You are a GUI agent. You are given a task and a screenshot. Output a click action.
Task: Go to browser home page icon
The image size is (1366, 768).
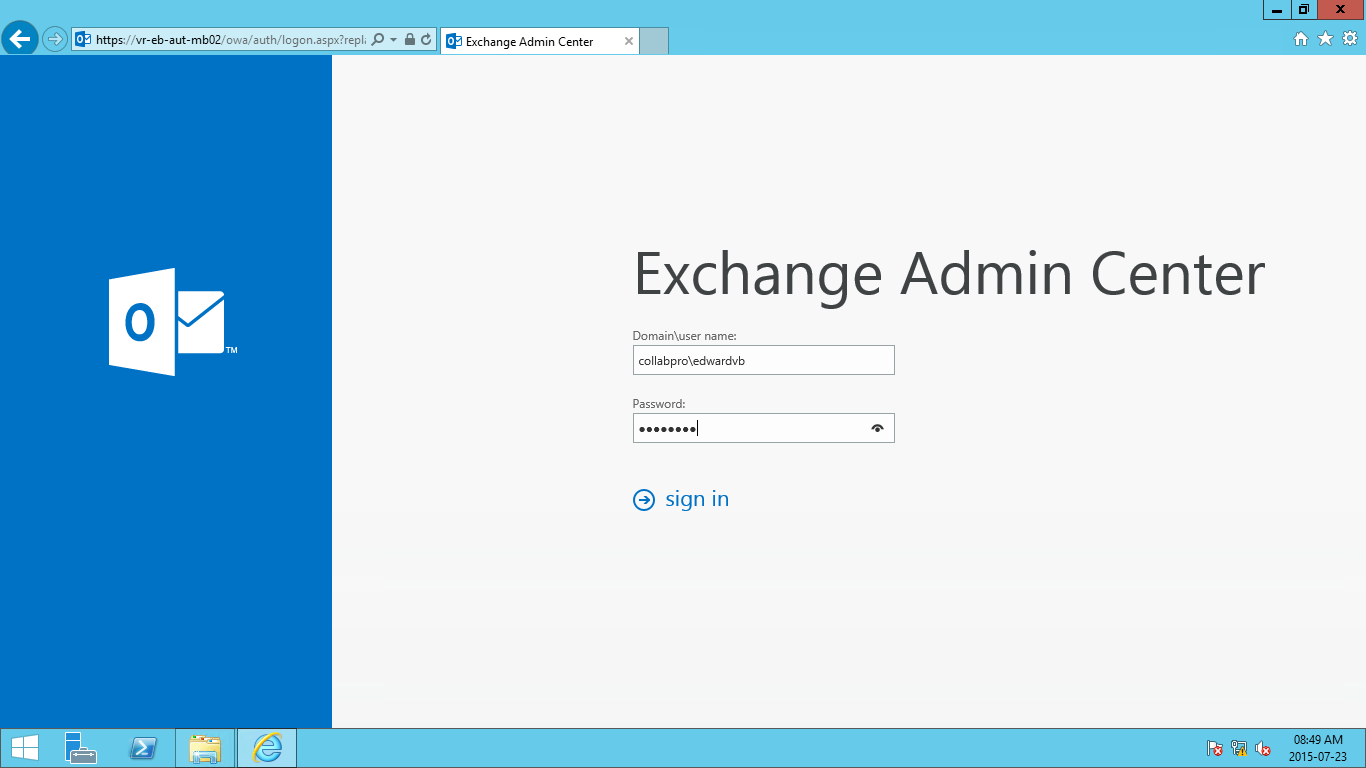pyautogui.click(x=1301, y=39)
